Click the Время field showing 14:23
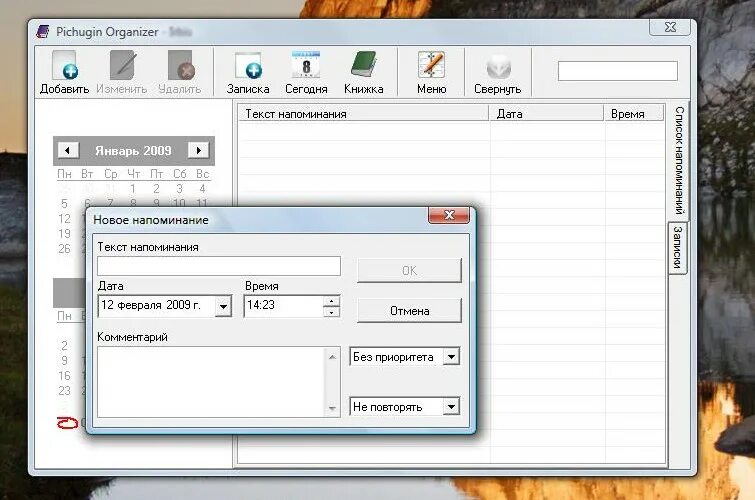755x500 pixels. coord(284,305)
